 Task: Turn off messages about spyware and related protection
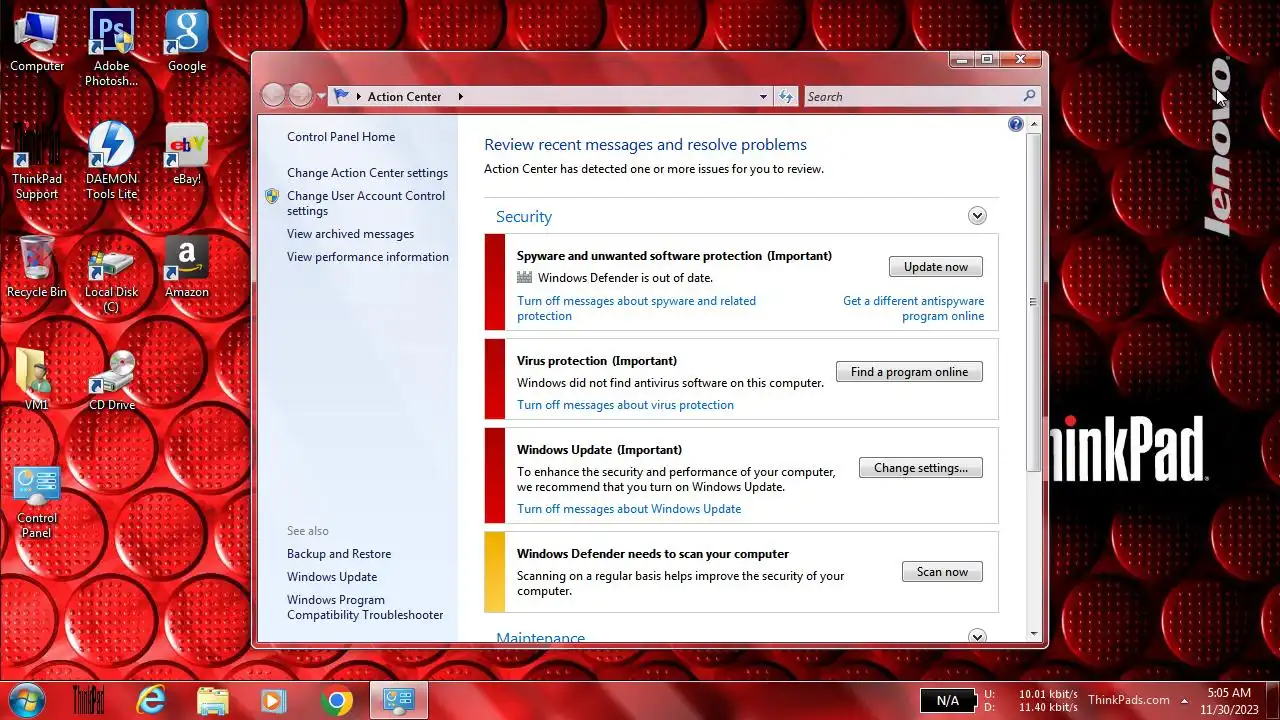tap(636, 308)
